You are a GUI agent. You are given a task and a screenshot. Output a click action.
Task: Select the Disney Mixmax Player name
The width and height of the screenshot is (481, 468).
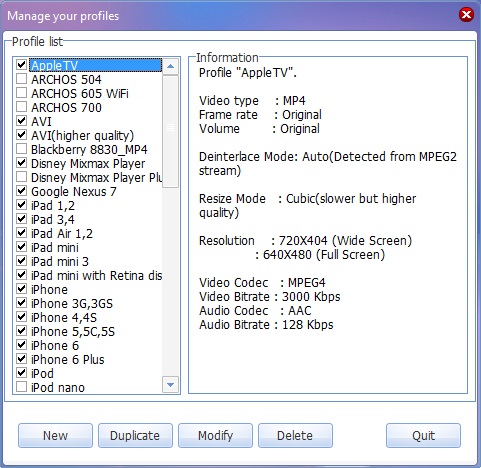pos(88,163)
